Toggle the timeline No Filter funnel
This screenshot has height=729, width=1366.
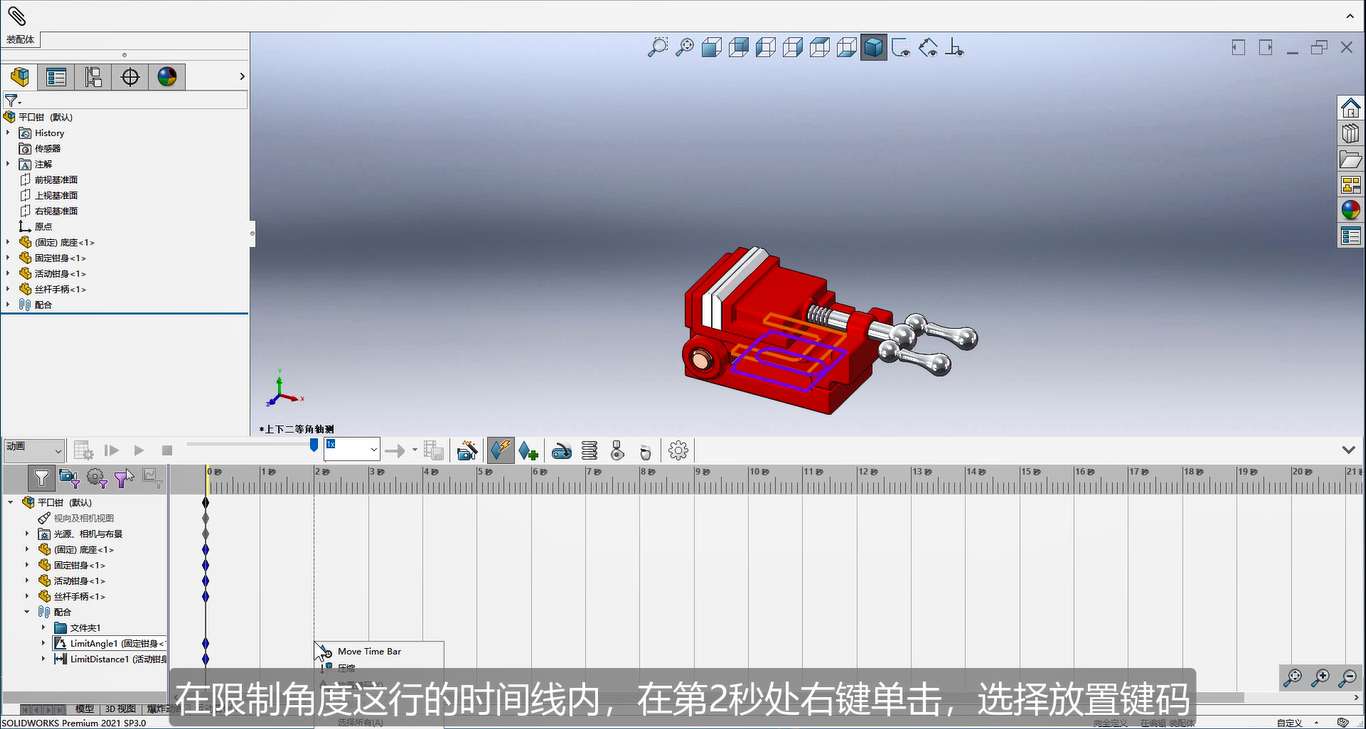(x=41, y=479)
